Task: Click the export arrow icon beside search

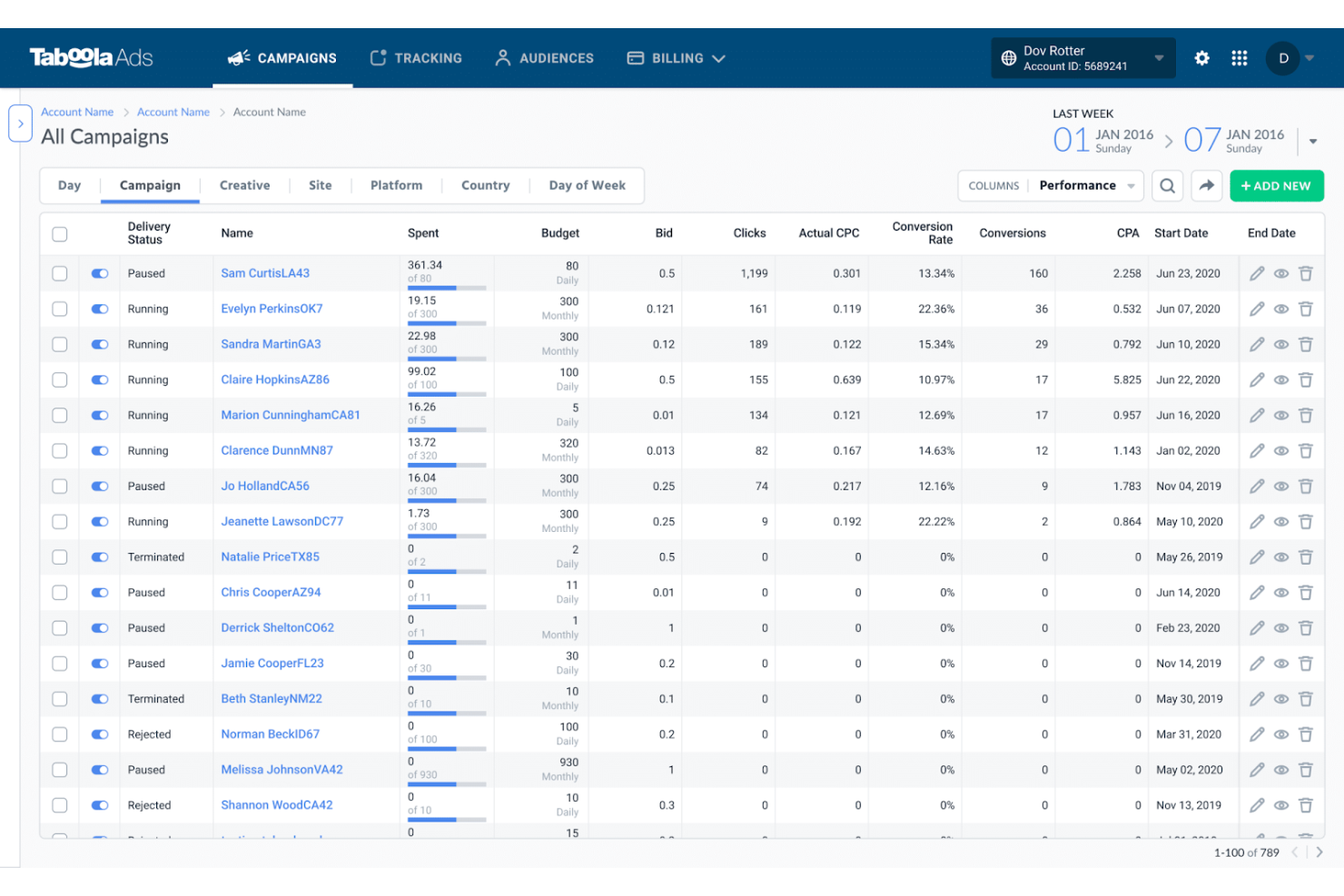Action: [1206, 185]
